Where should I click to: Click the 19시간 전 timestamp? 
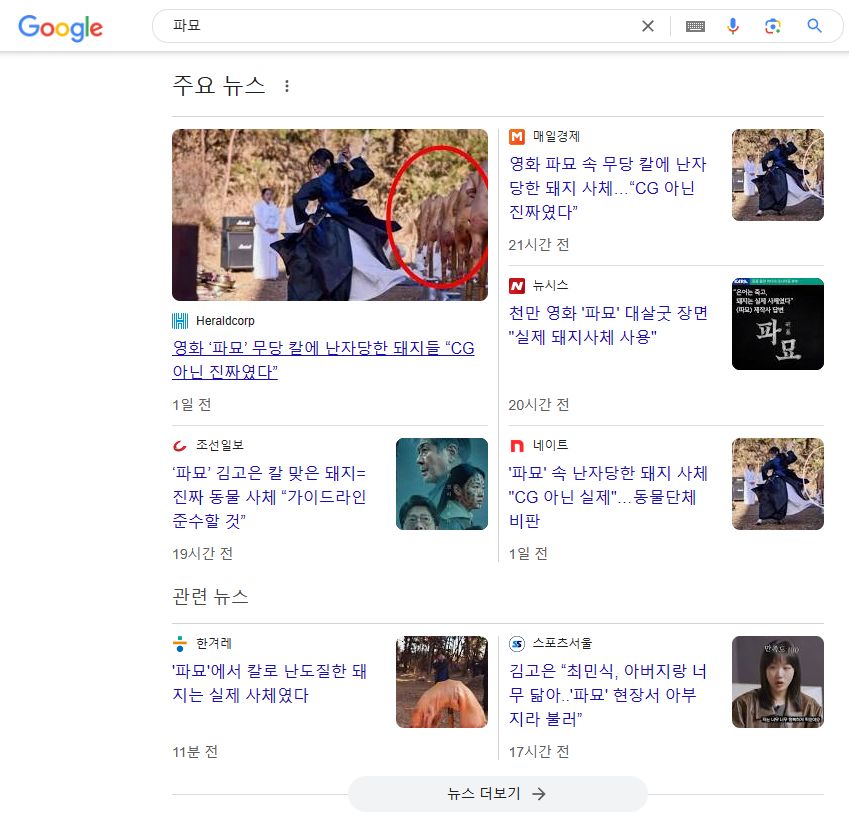click(203, 554)
